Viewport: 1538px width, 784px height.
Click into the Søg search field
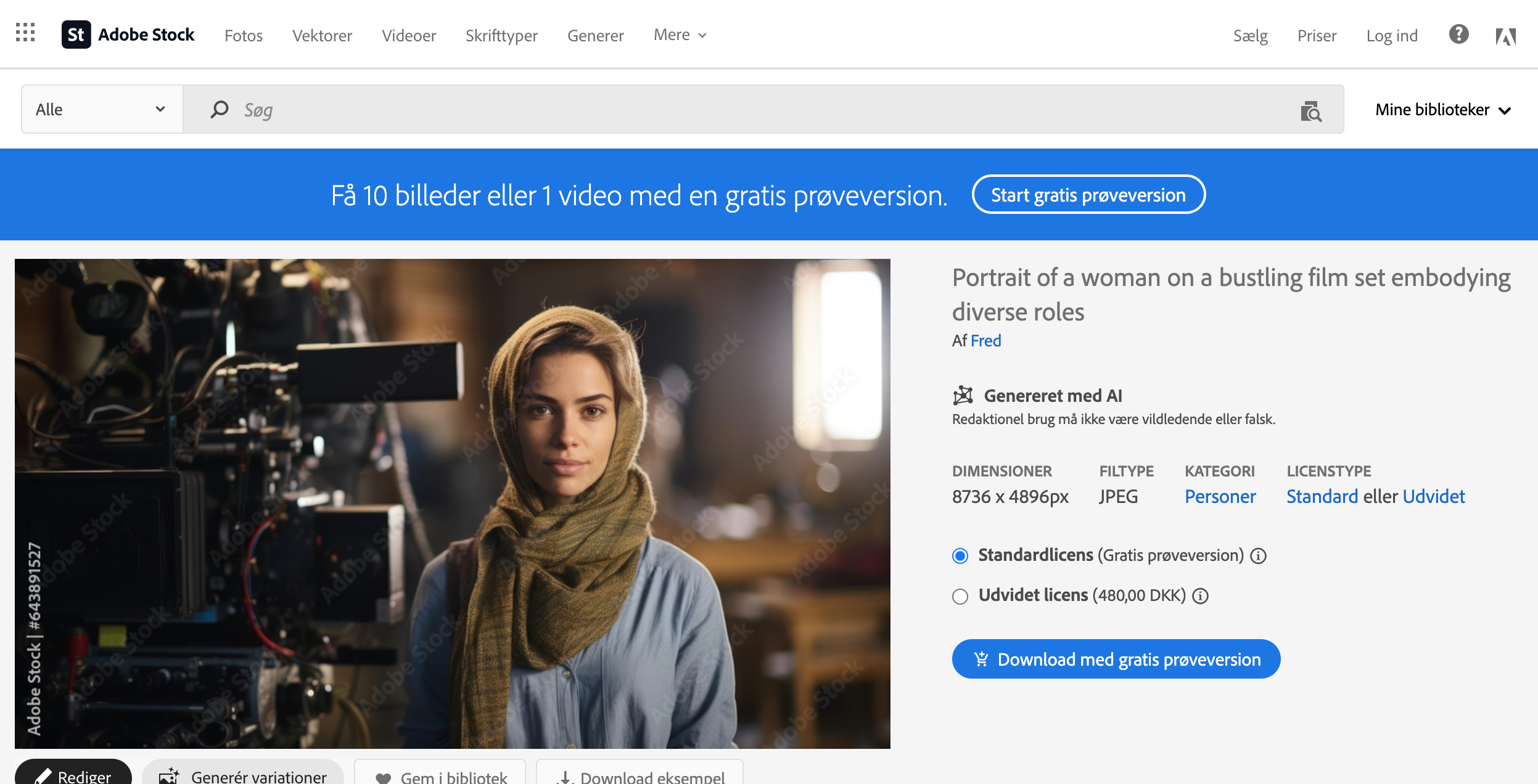[740, 110]
